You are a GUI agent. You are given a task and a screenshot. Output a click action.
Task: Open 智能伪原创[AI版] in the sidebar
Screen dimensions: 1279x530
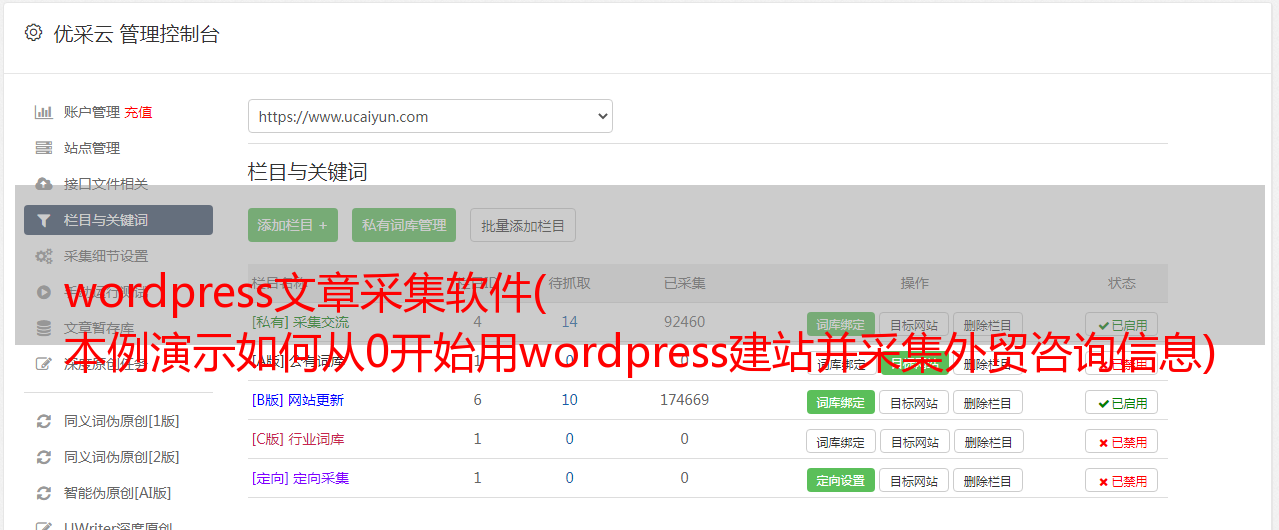[x=118, y=493]
